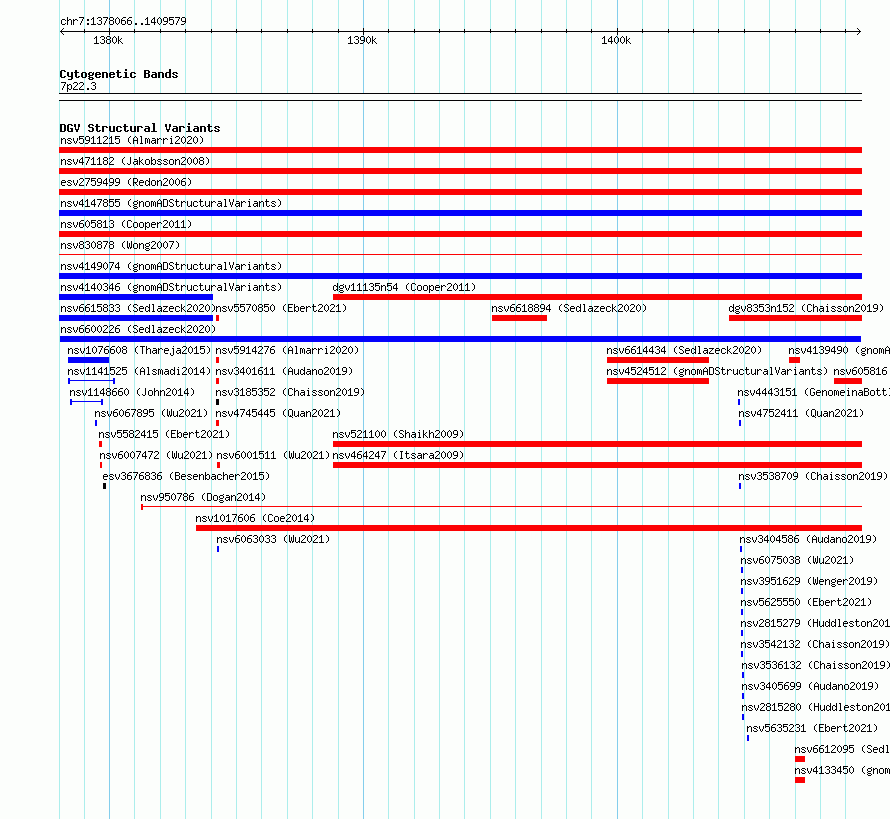The width and height of the screenshot is (890, 819).
Task: Click the esv2759499 (Redon2006) variant label
Action: (126, 182)
